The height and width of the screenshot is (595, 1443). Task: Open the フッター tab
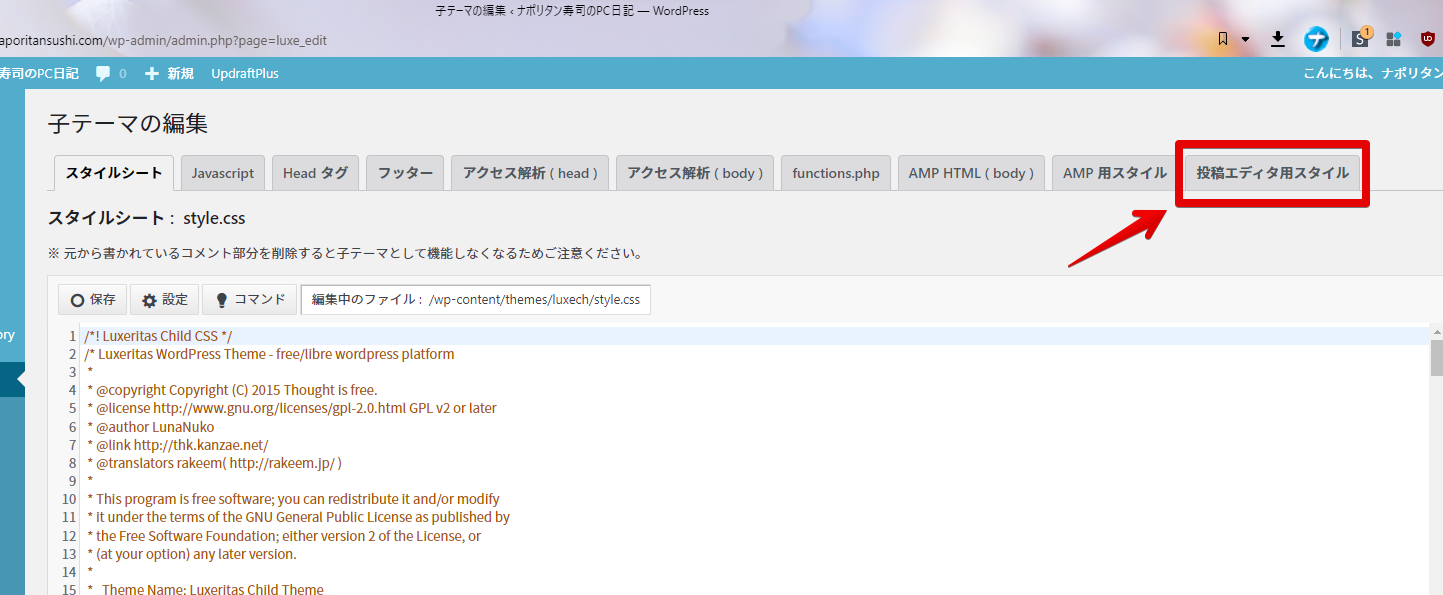pyautogui.click(x=405, y=173)
